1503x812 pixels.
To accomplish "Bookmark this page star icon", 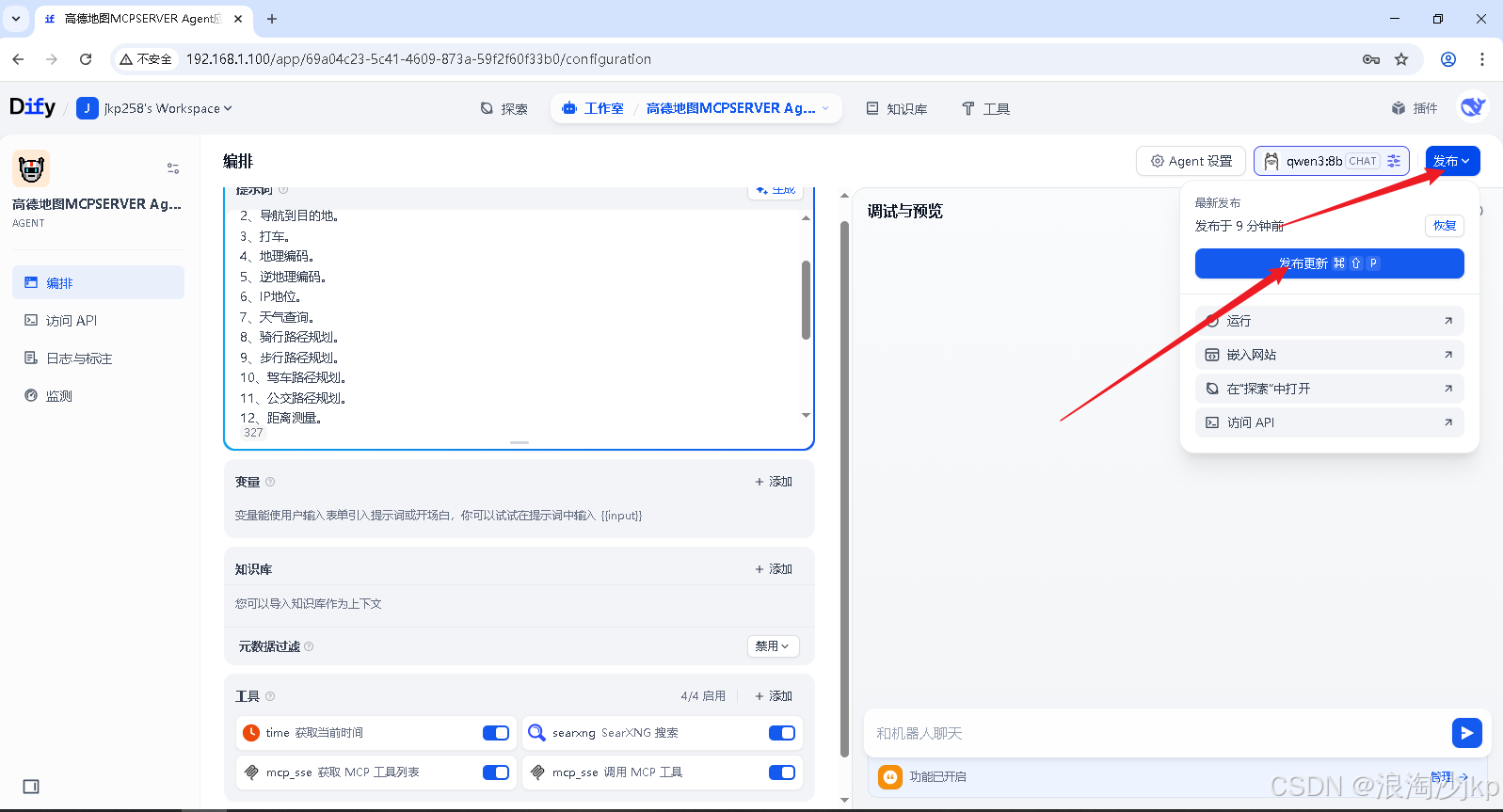I will [x=1401, y=59].
